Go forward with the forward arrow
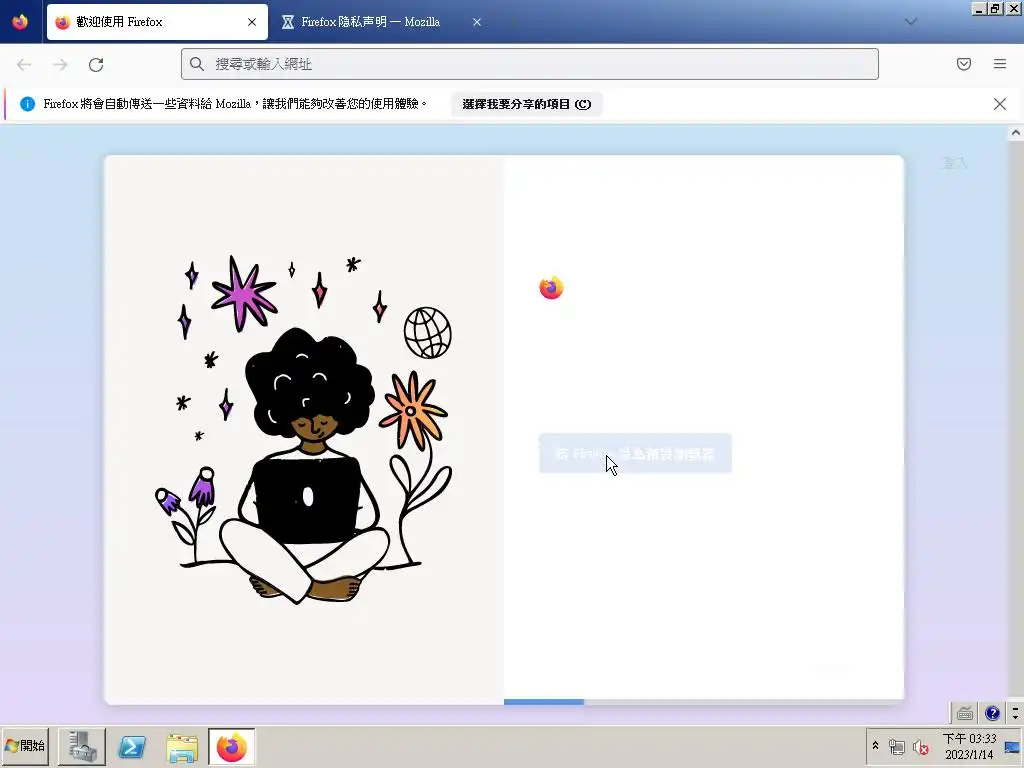This screenshot has height=768, width=1024. (x=60, y=64)
